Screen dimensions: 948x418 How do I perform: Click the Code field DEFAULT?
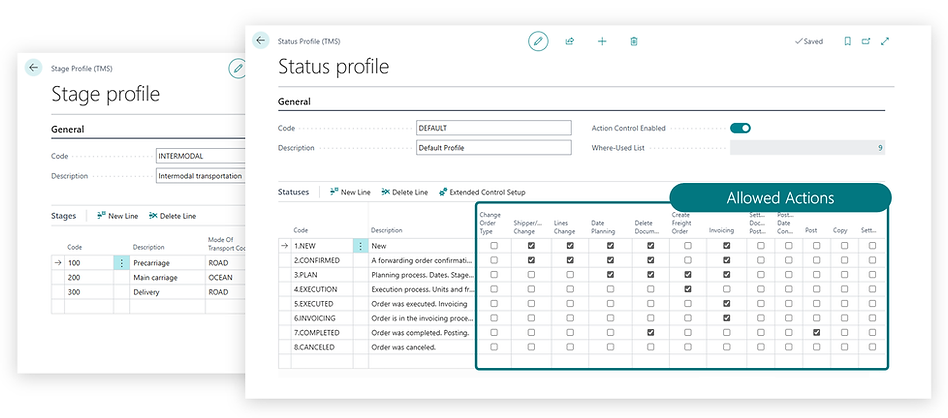pos(493,128)
